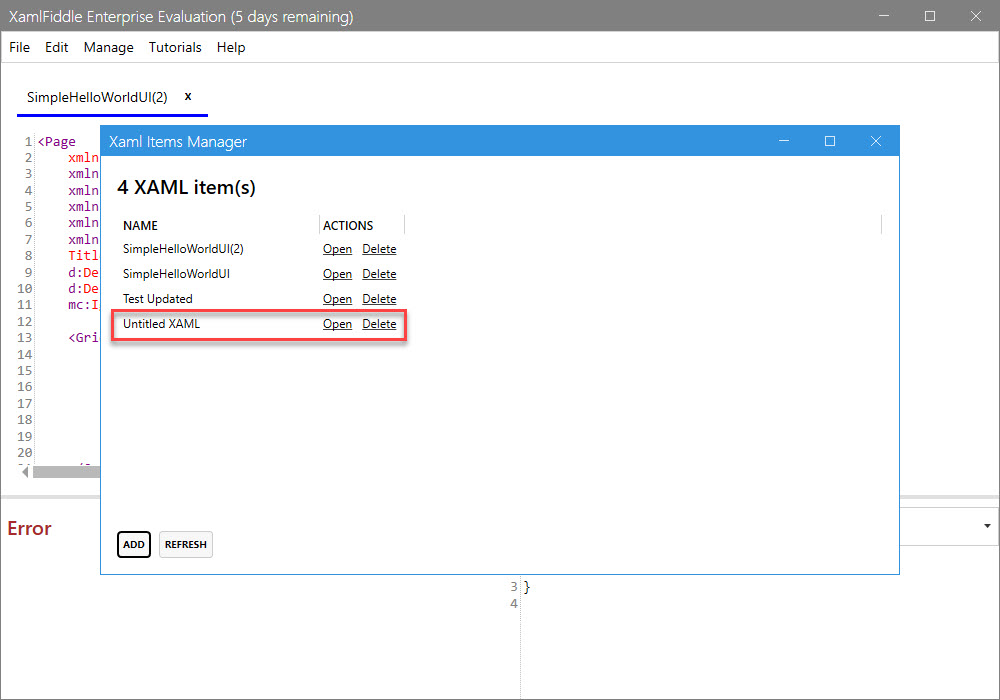
Task: Click the Error heading
Action: [x=29, y=529]
